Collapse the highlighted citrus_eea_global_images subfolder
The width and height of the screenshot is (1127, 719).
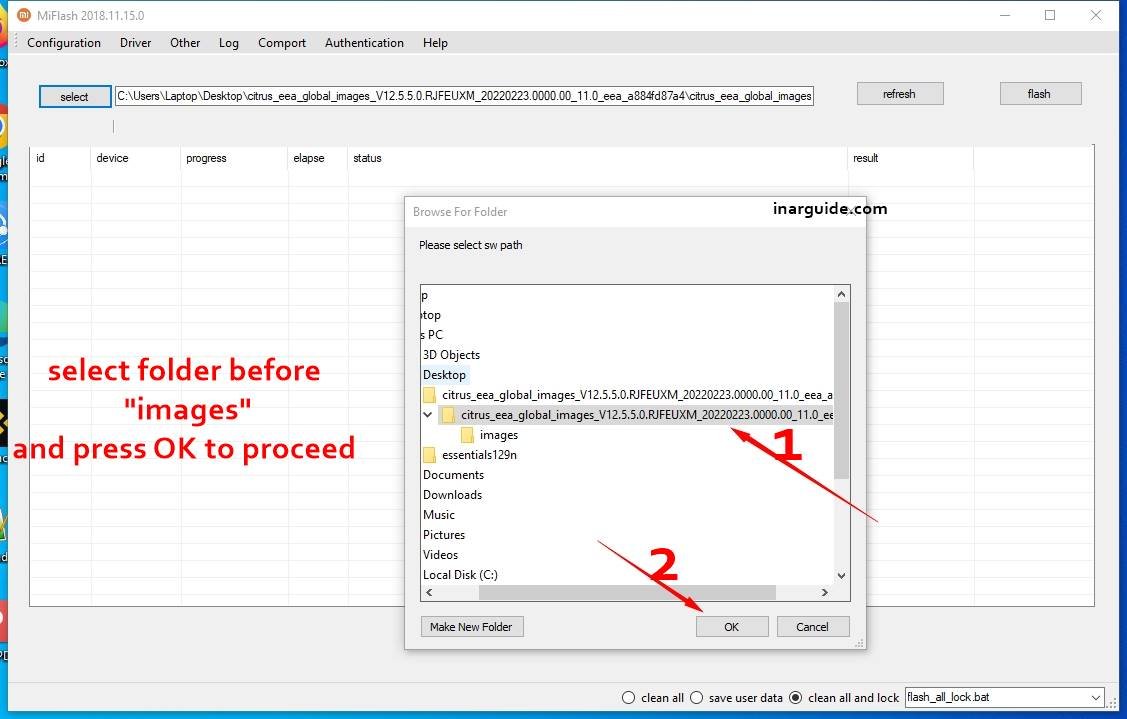click(428, 415)
